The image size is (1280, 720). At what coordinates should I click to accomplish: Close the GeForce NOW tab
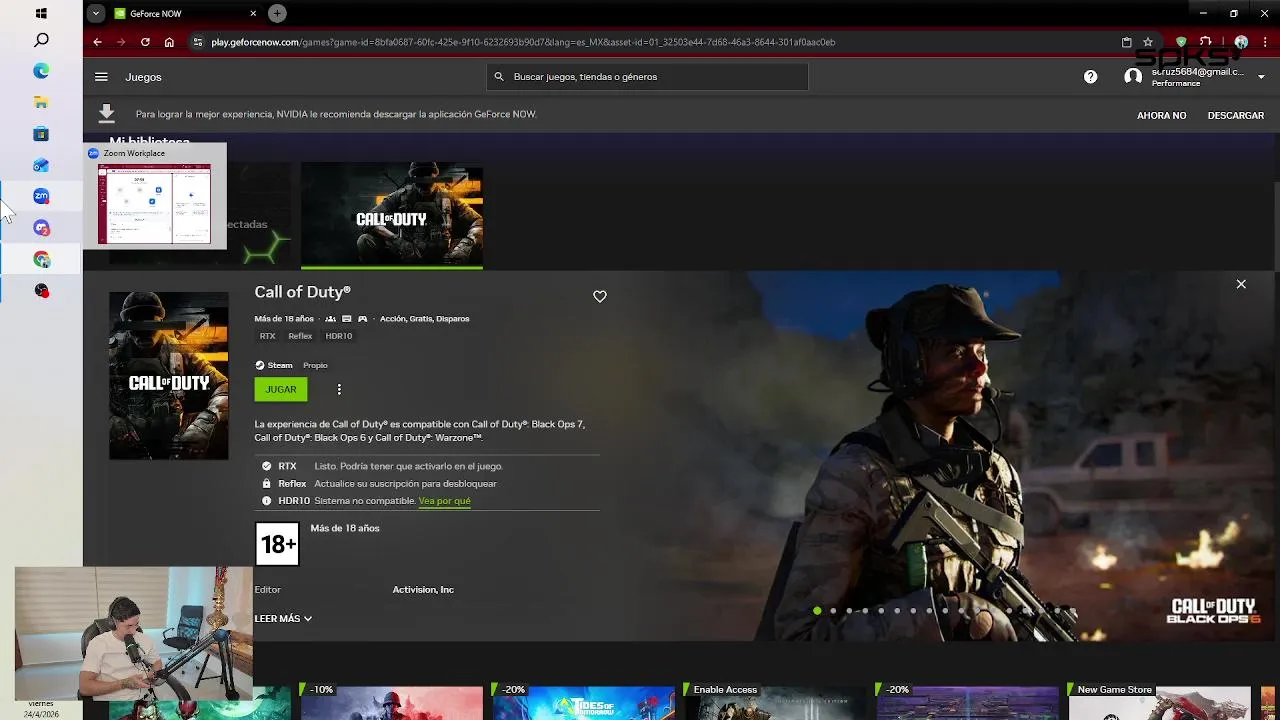pos(253,14)
